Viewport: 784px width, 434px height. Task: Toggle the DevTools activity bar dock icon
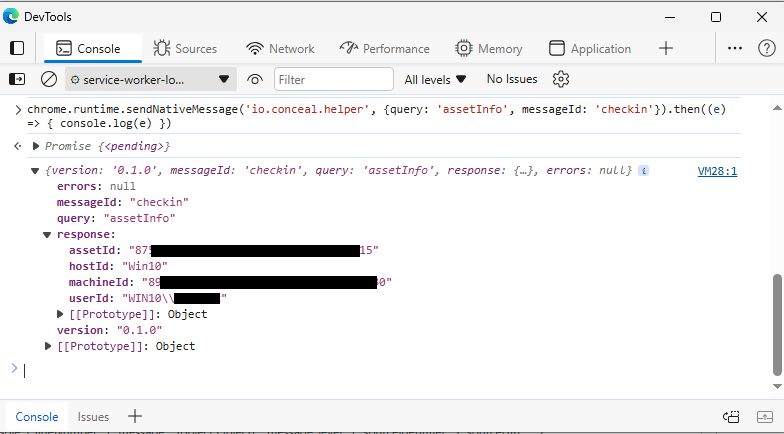(17, 48)
